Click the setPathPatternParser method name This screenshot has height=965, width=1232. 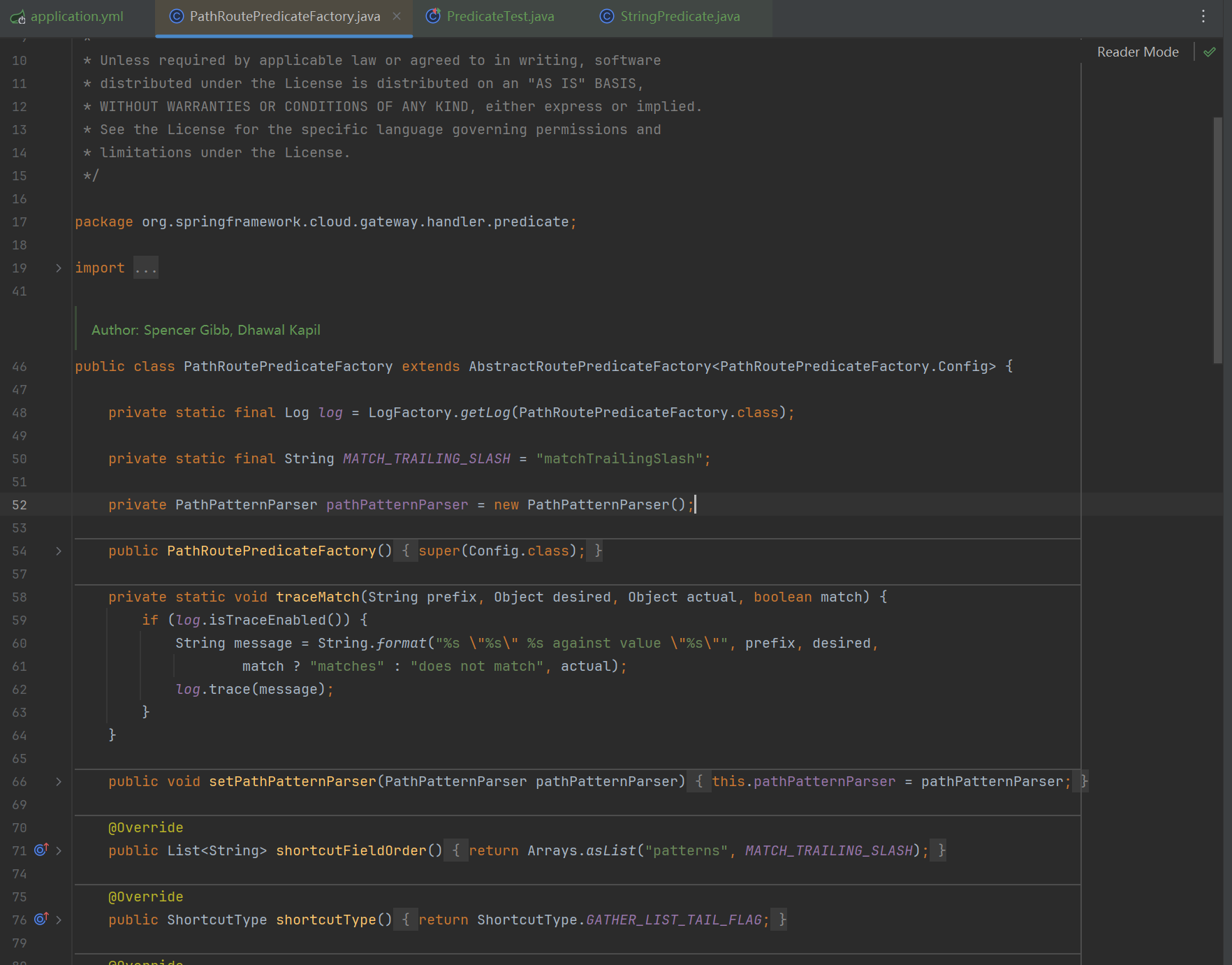point(293,782)
